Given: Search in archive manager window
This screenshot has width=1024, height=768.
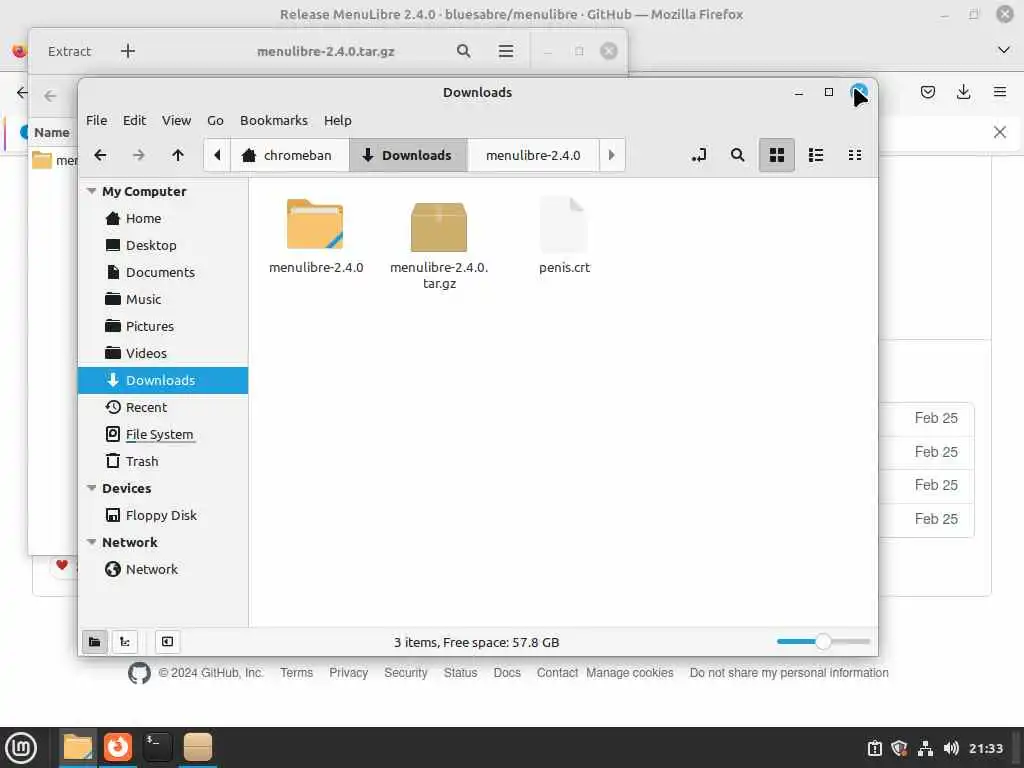Looking at the screenshot, I should point(464,51).
